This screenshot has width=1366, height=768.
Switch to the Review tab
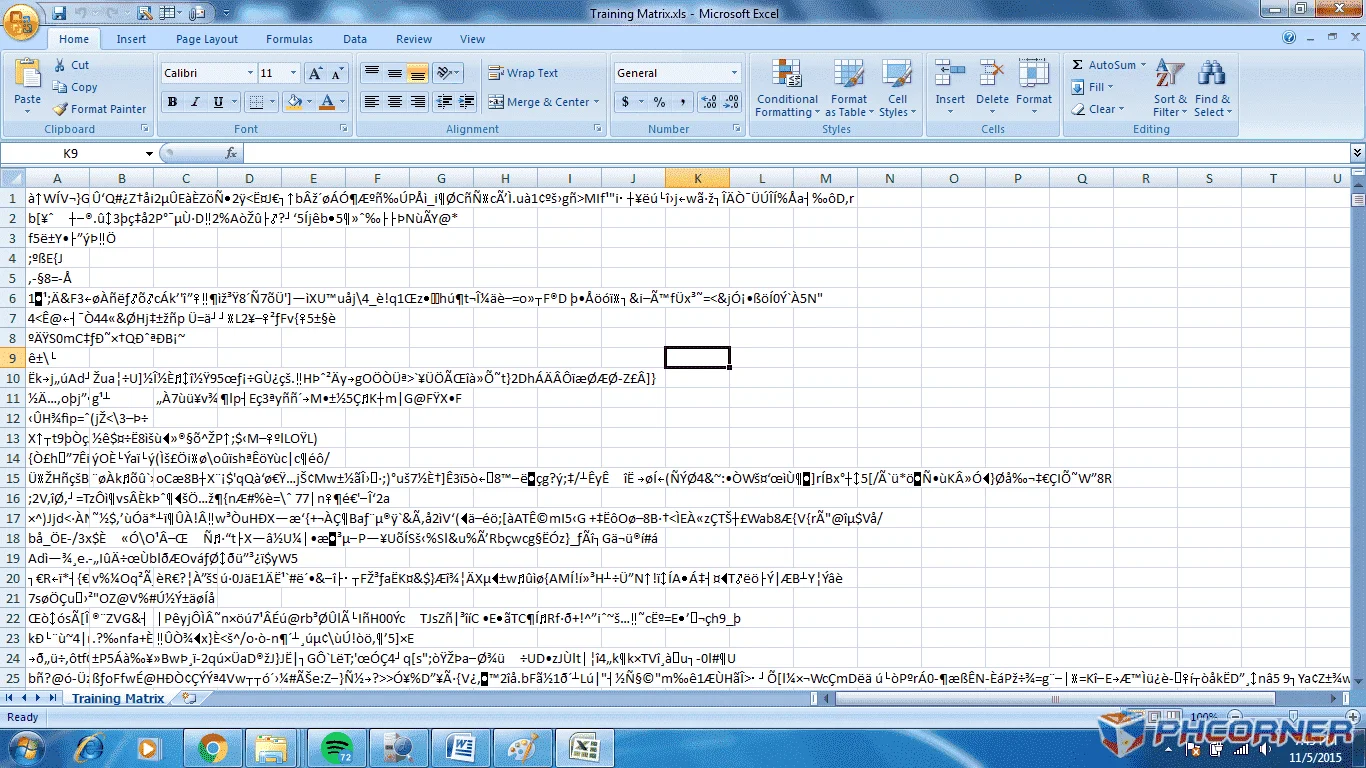(414, 39)
